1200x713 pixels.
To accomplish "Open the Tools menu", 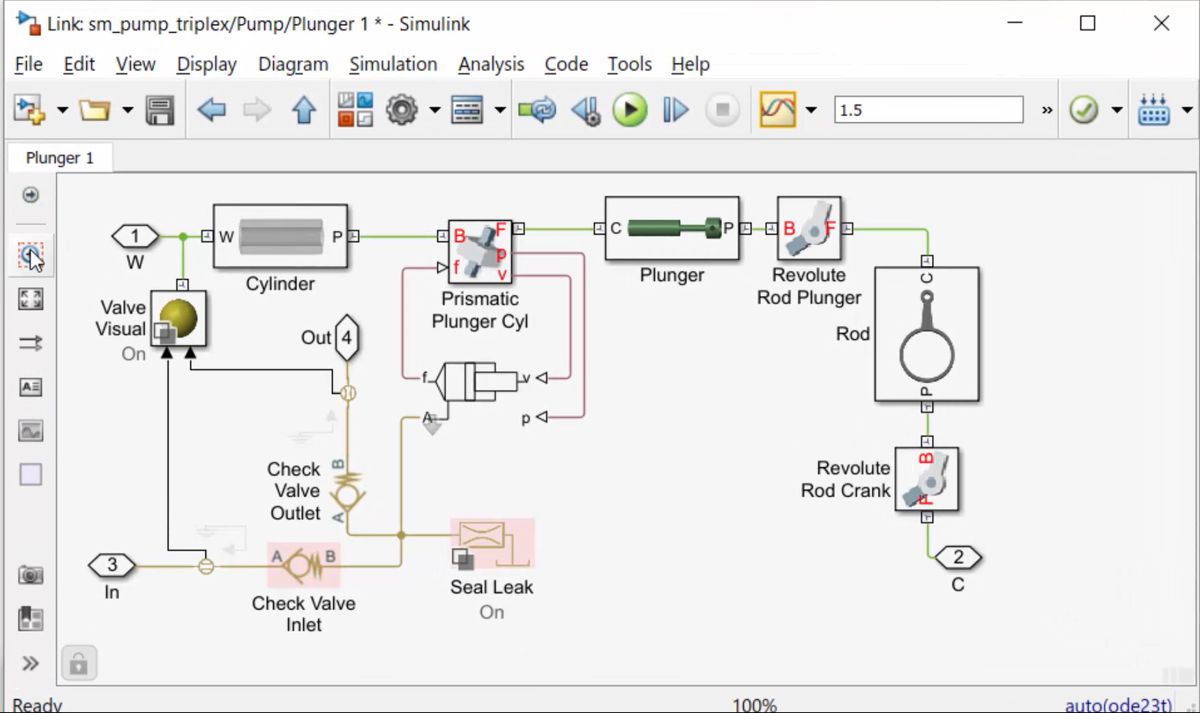I will point(629,64).
